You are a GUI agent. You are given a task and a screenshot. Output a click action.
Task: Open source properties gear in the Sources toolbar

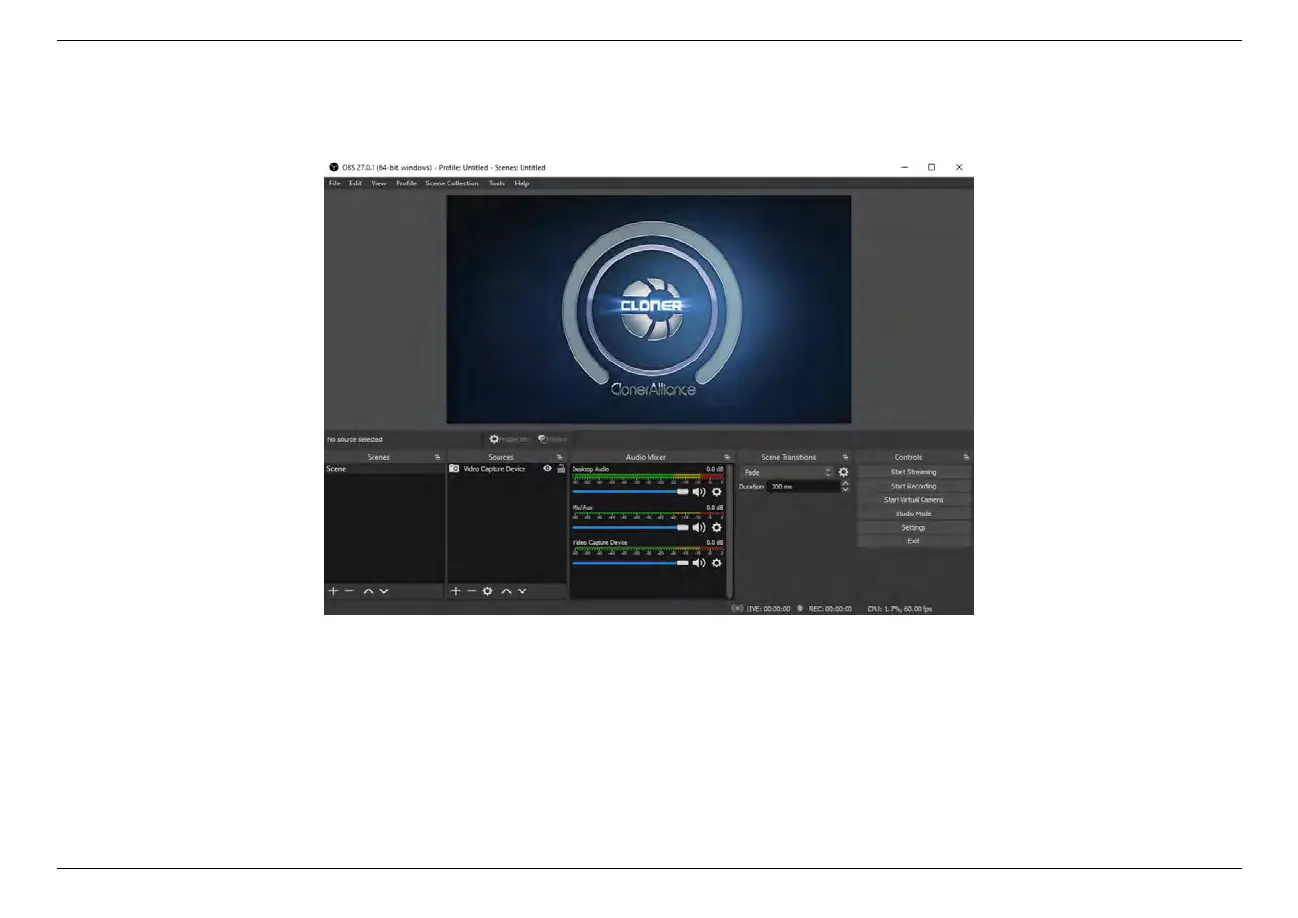pos(488,591)
